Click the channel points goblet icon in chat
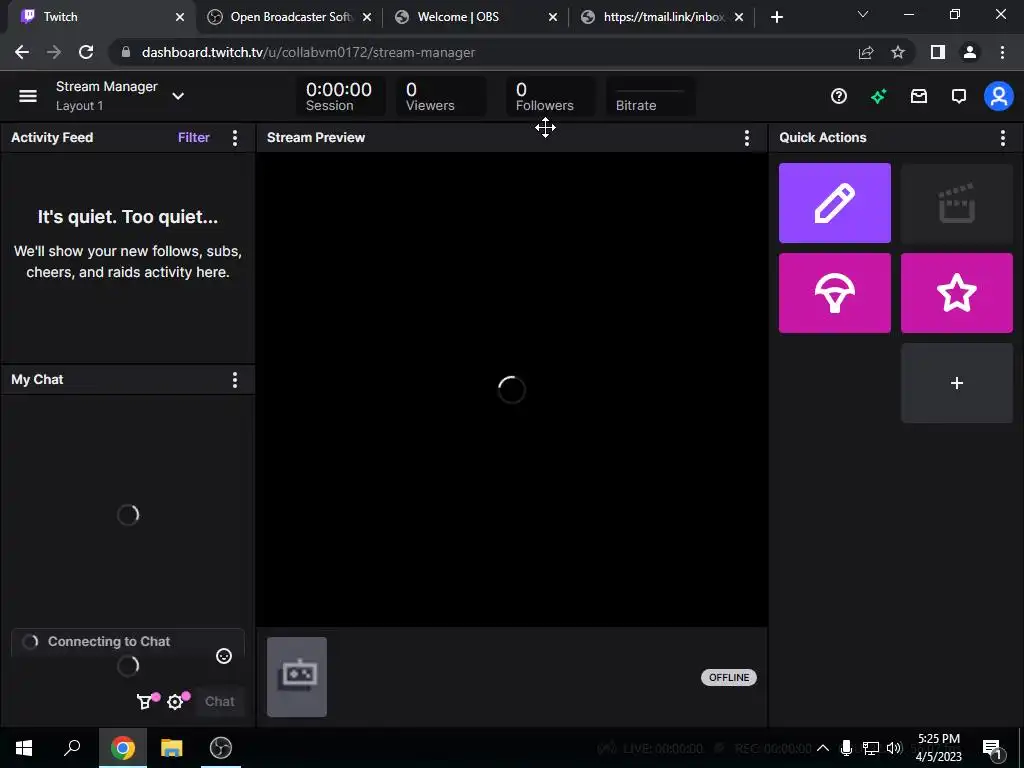 click(144, 701)
